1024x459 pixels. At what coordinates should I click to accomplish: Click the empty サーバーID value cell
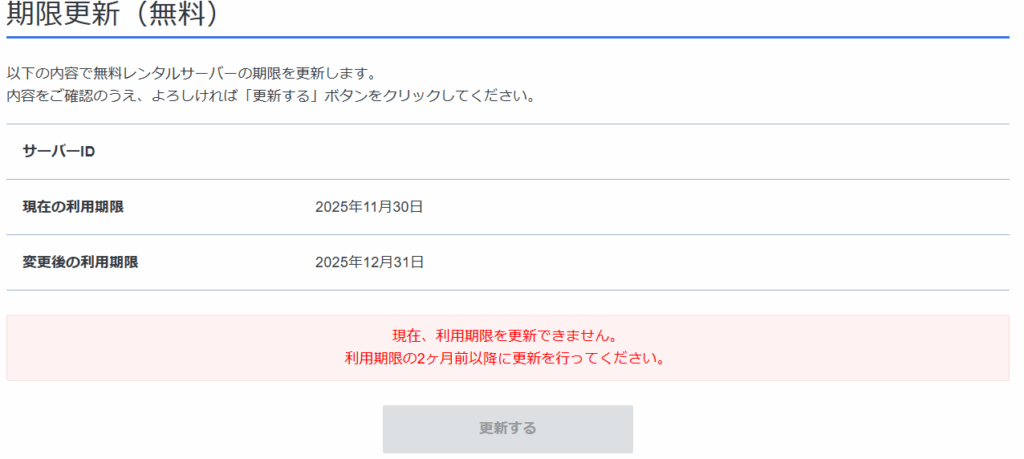tap(600, 152)
